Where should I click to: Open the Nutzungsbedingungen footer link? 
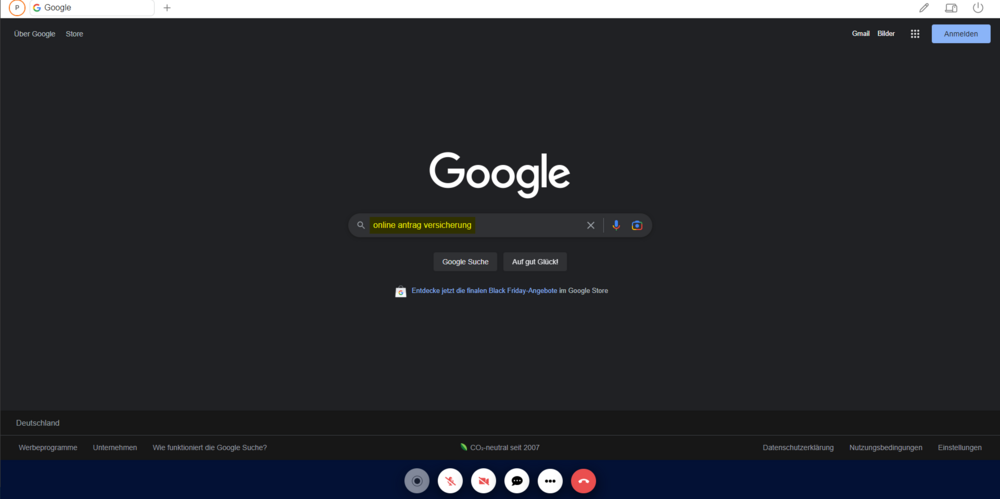(885, 447)
